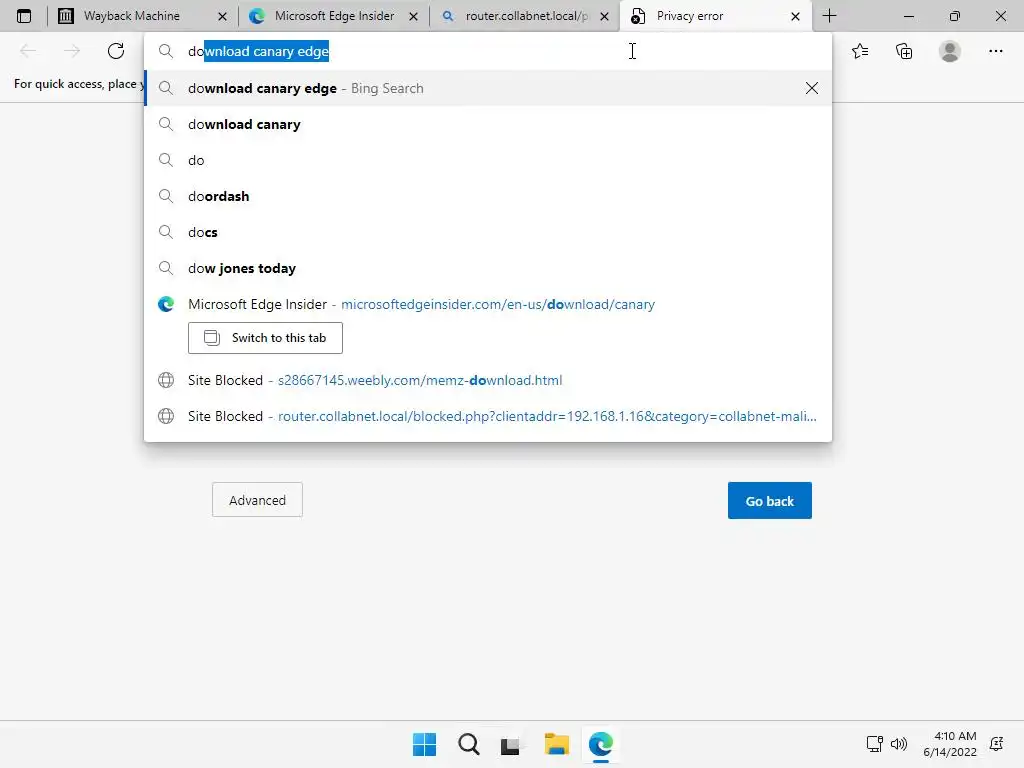Open Settings and more ellipsis menu

click(x=995, y=51)
